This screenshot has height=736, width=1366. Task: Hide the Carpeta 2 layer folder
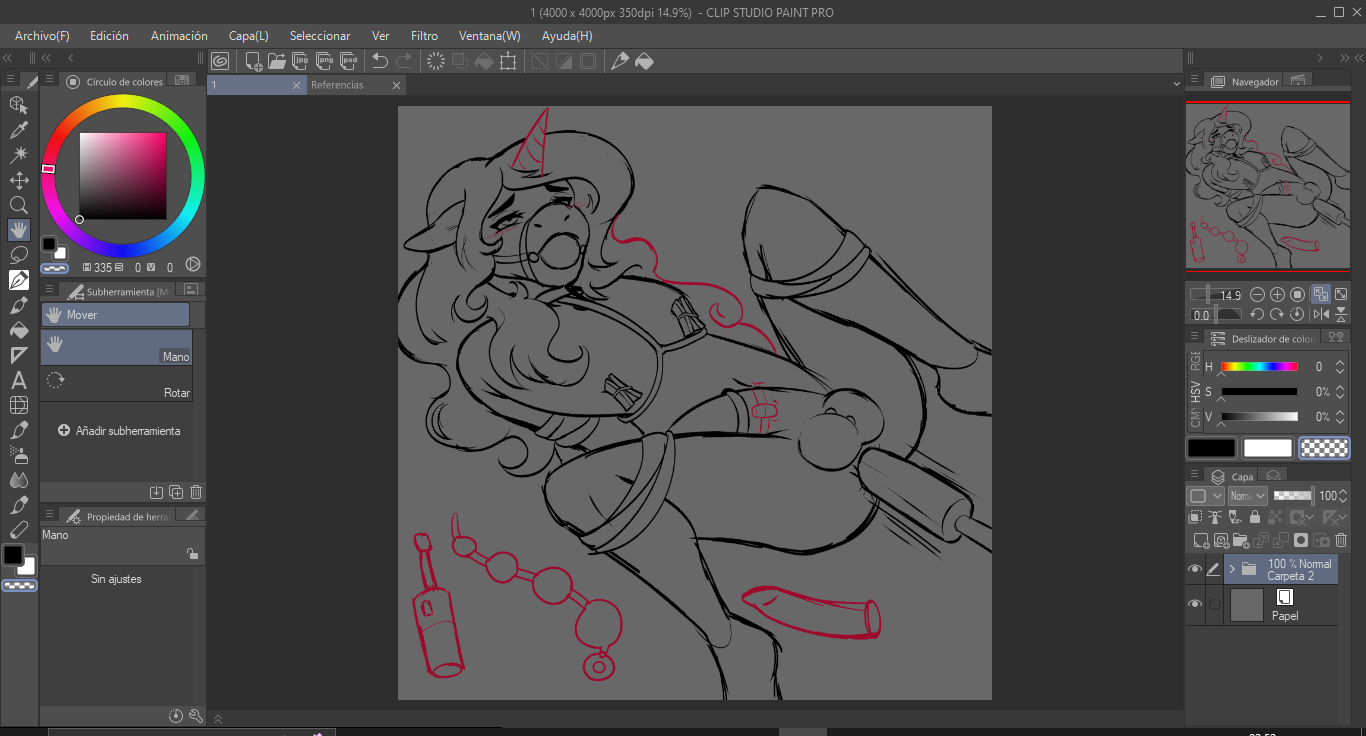(x=1194, y=570)
